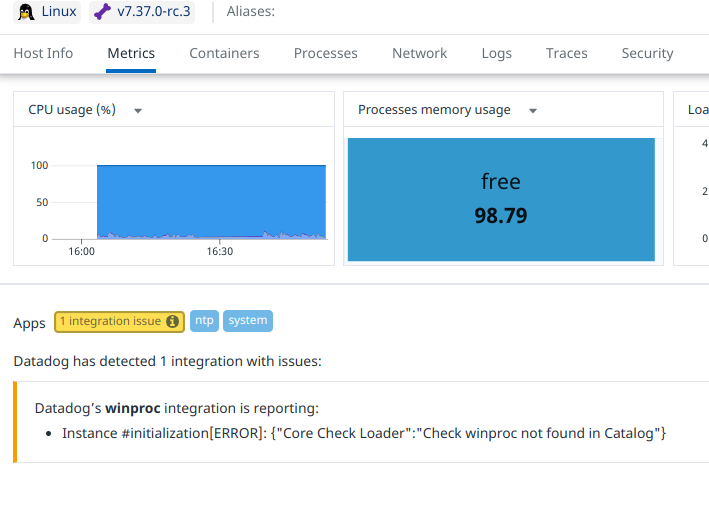Expand the Processes memory usage dropdown arrow
The image size is (709, 519).
pyautogui.click(x=533, y=111)
